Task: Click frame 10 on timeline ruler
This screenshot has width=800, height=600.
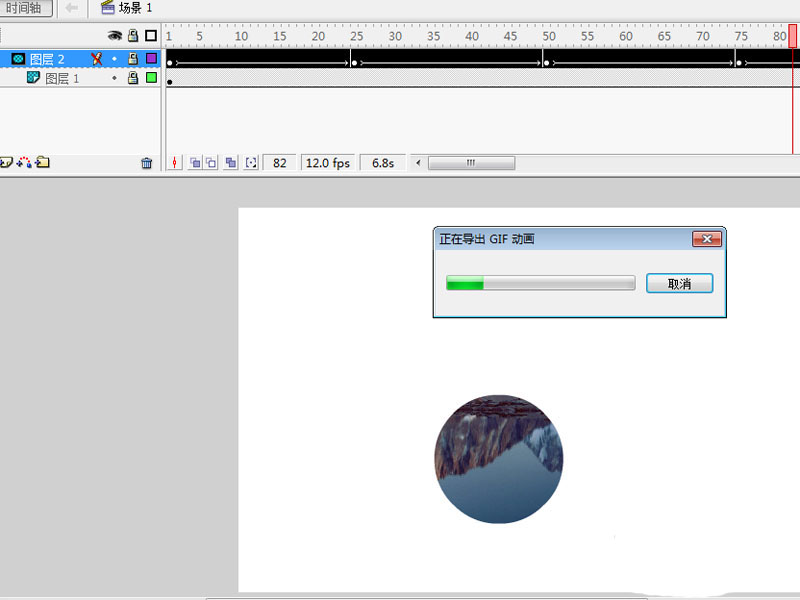Action: pos(241,36)
